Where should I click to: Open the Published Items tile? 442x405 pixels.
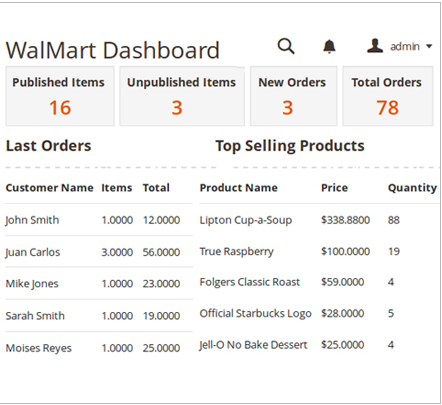[60, 96]
